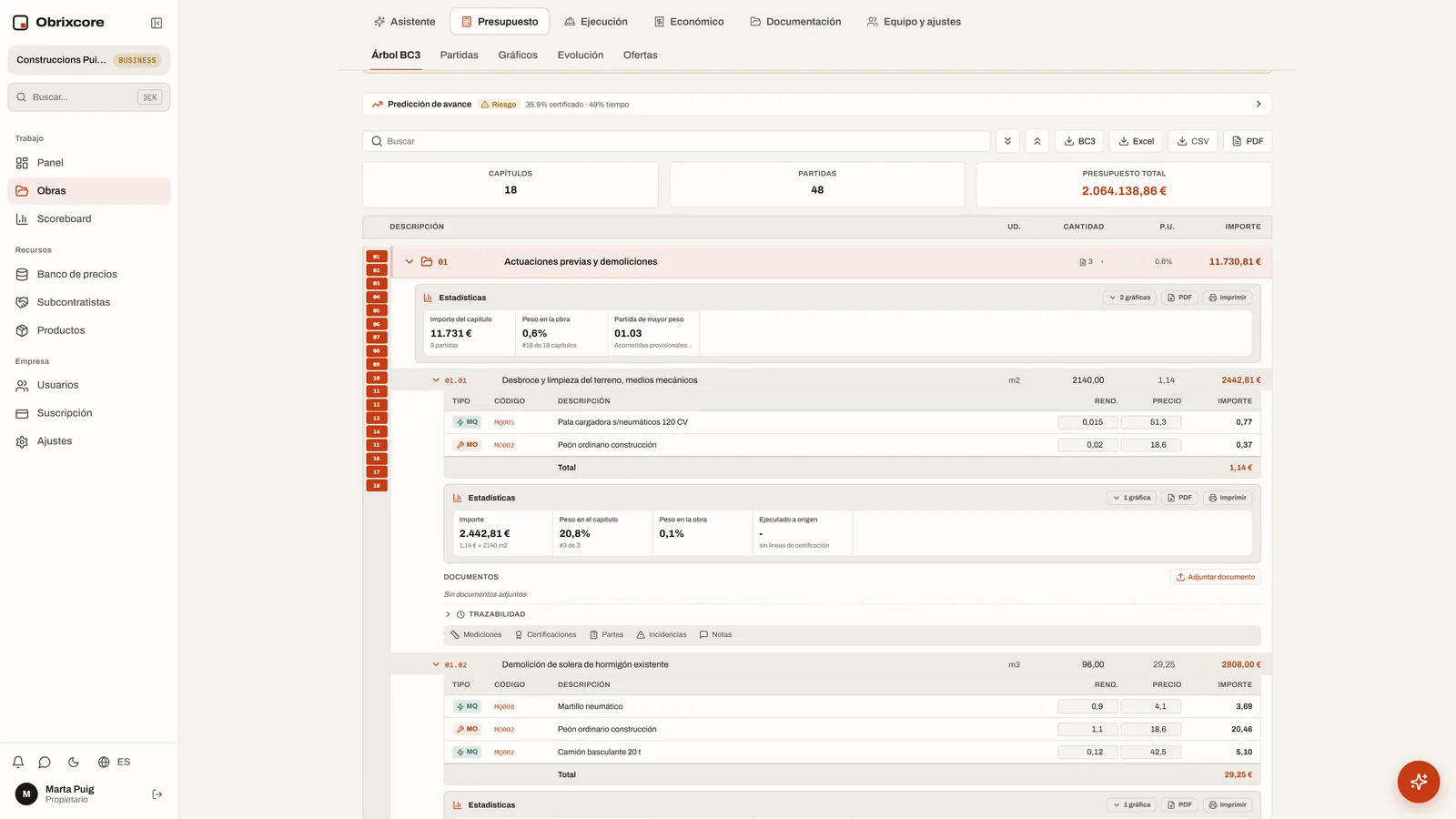
Task: Toggle dark mode moon icon
Action: (x=74, y=762)
